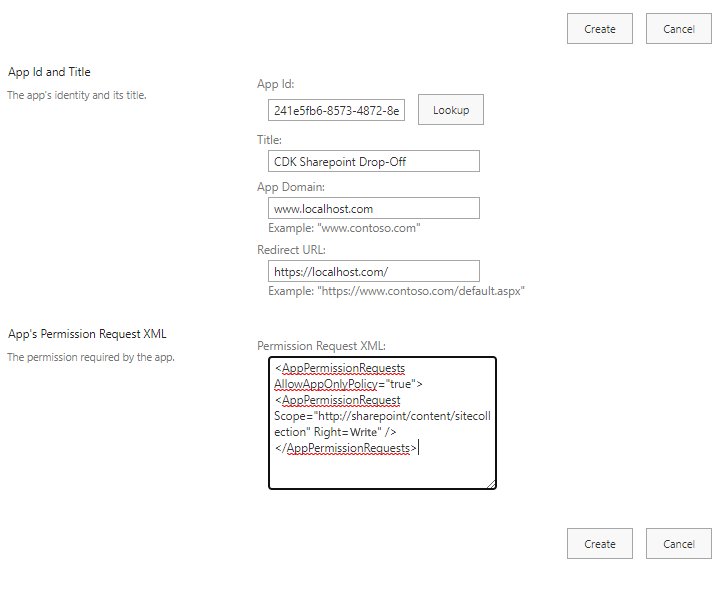Click inside the Permission Request XML textarea
The image size is (723, 593).
click(382, 423)
